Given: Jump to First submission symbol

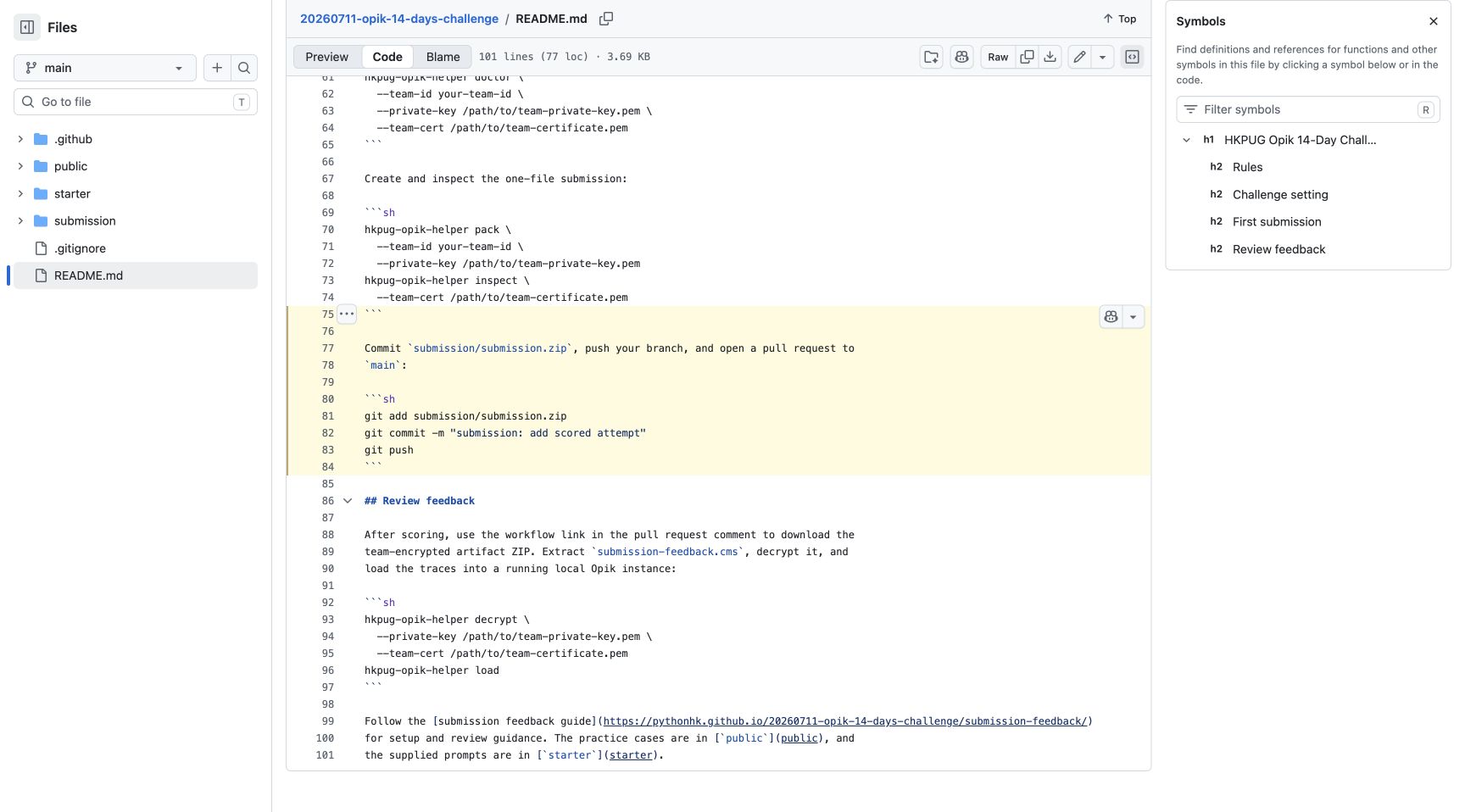Looking at the screenshot, I should 1277,222.
